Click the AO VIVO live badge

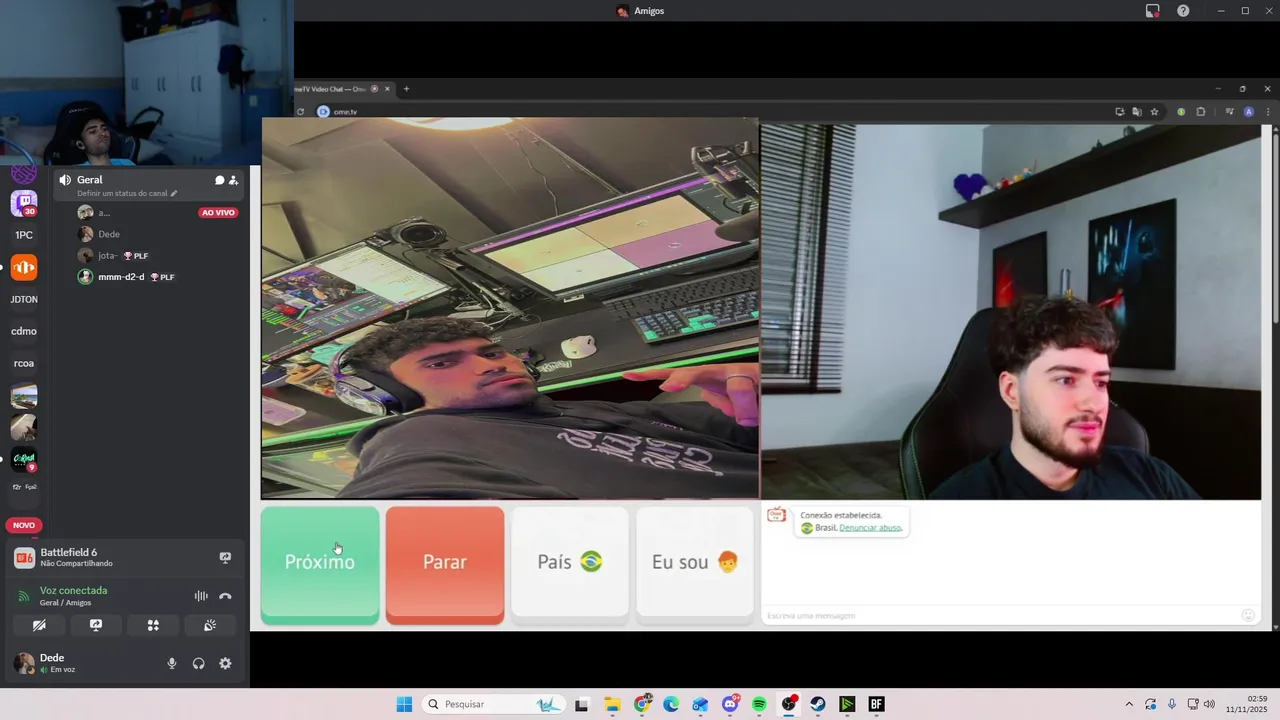218,212
